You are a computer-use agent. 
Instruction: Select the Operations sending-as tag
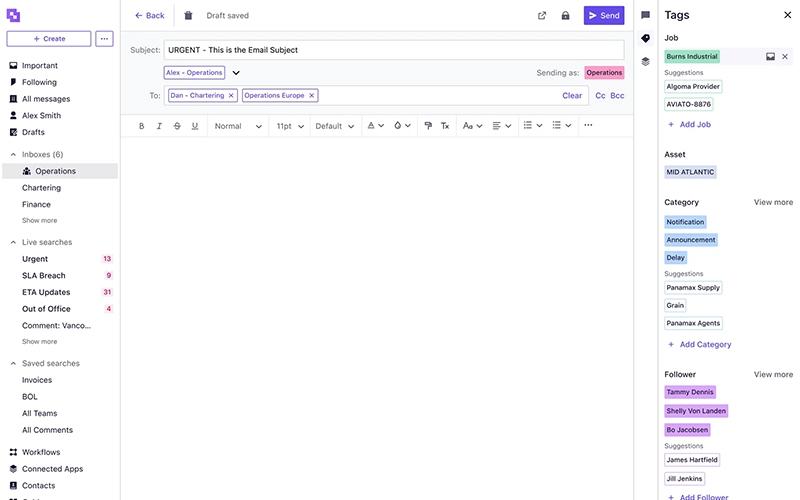pyautogui.click(x=604, y=73)
